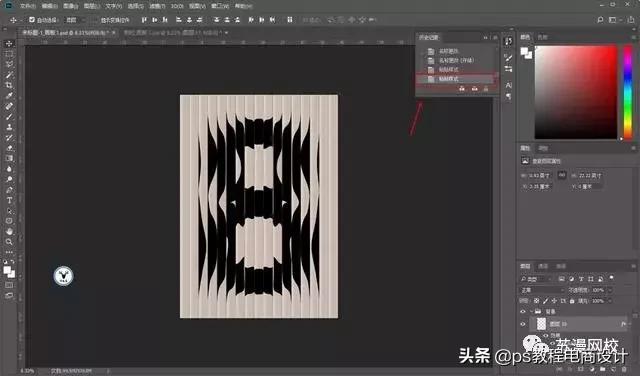This screenshot has width=640, height=376.
Task: Hide the selected layer with its eye icon
Action: (523, 324)
